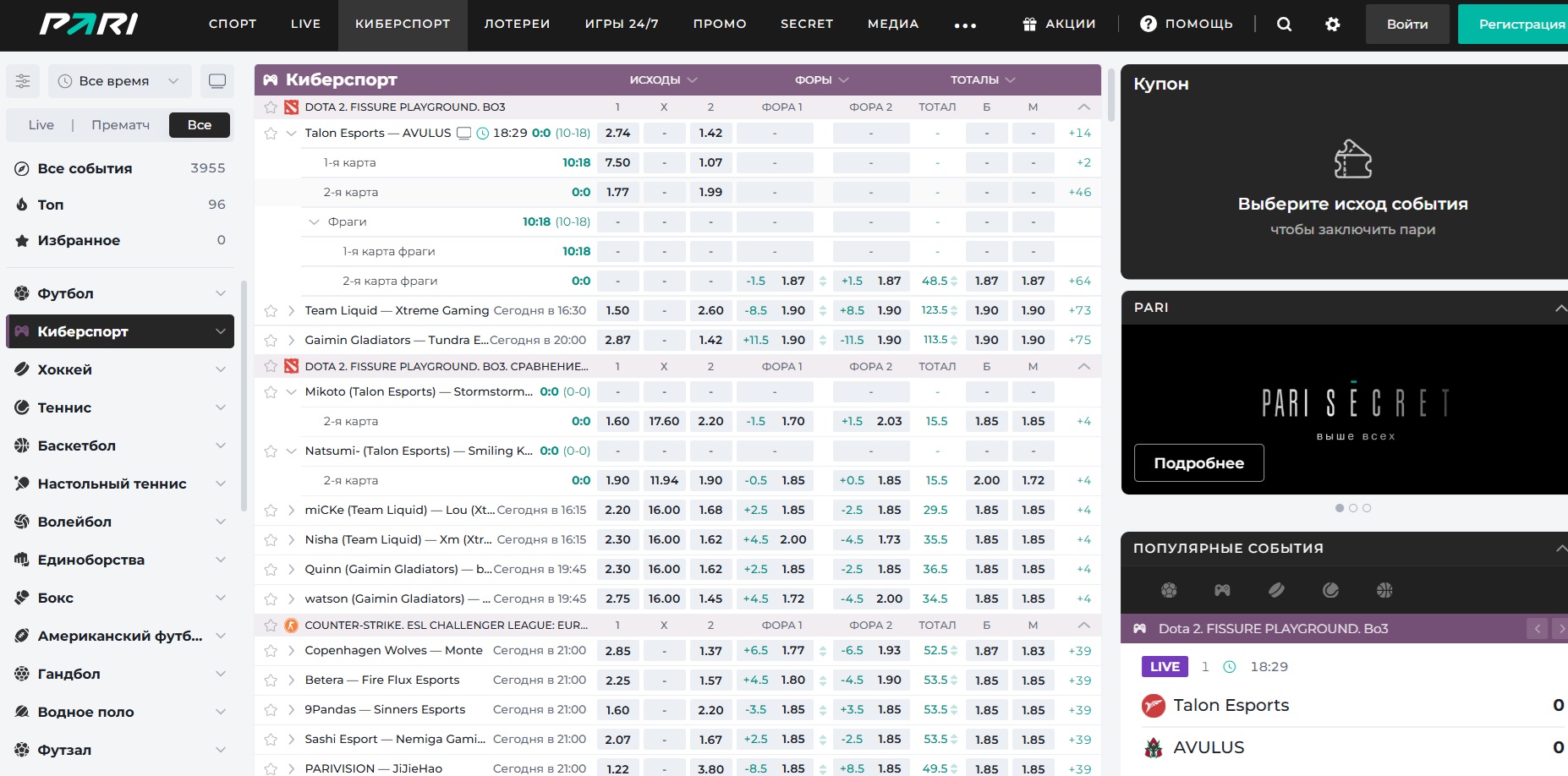Click the search magnifier icon in header

coord(1284,25)
